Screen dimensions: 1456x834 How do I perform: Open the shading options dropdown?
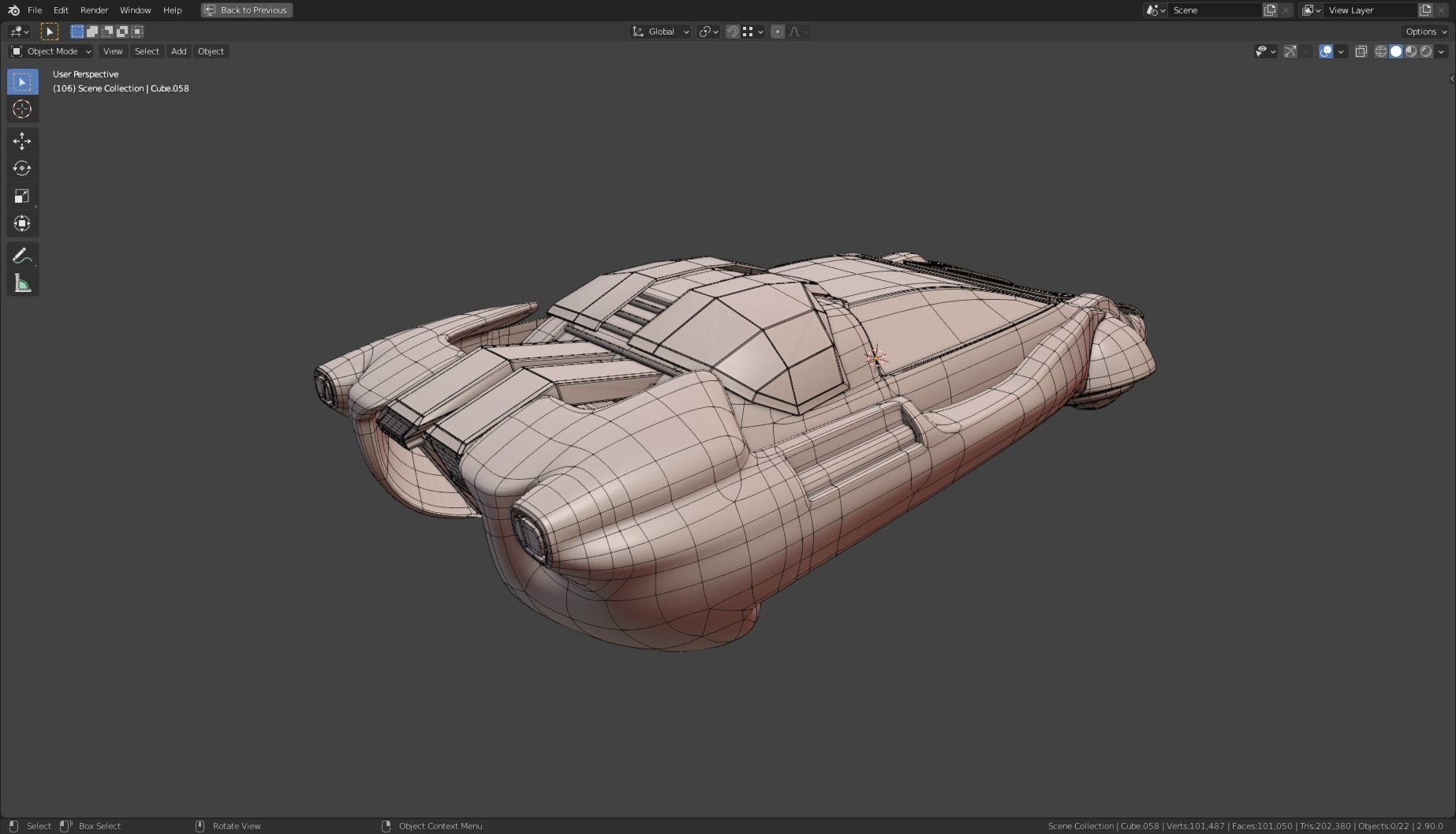[x=1441, y=51]
